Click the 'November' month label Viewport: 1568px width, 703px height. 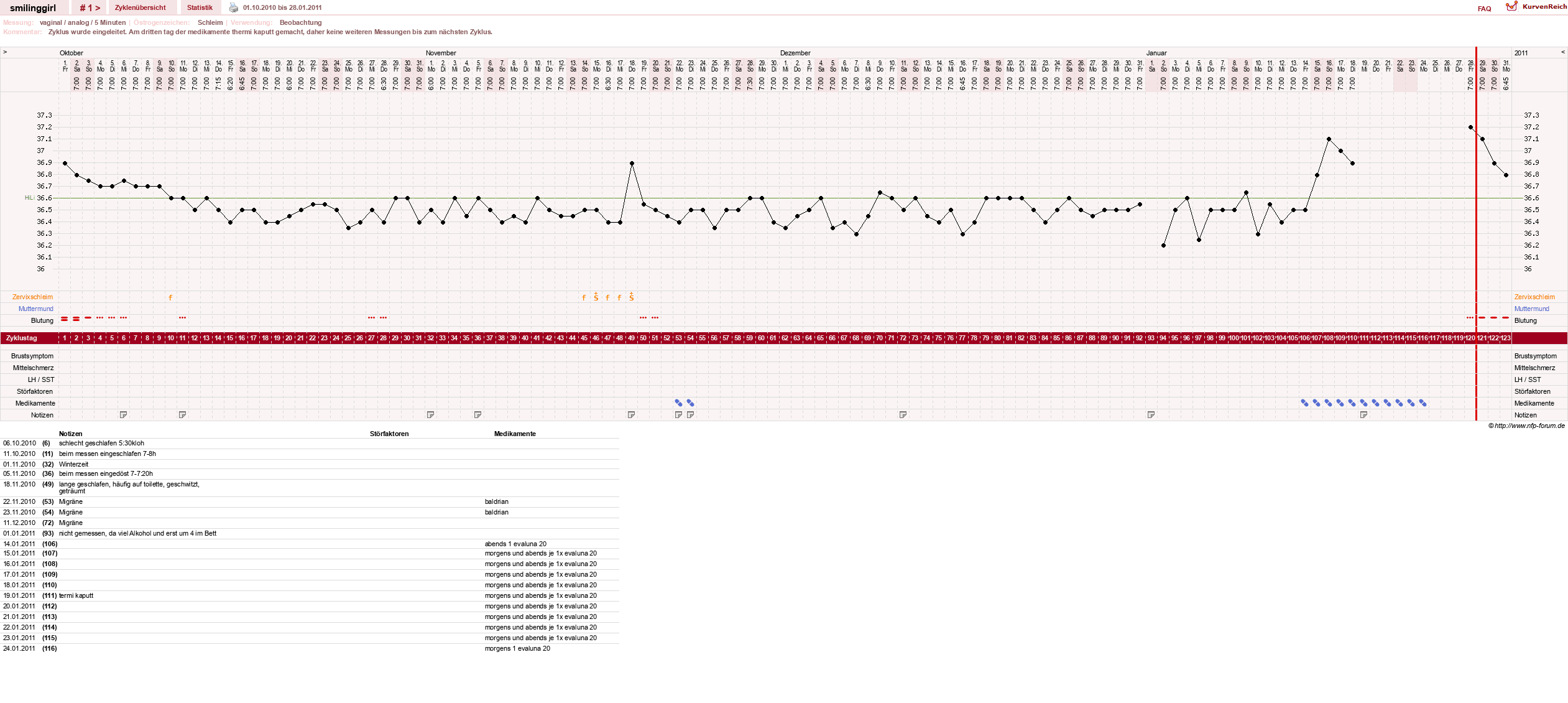(x=441, y=53)
